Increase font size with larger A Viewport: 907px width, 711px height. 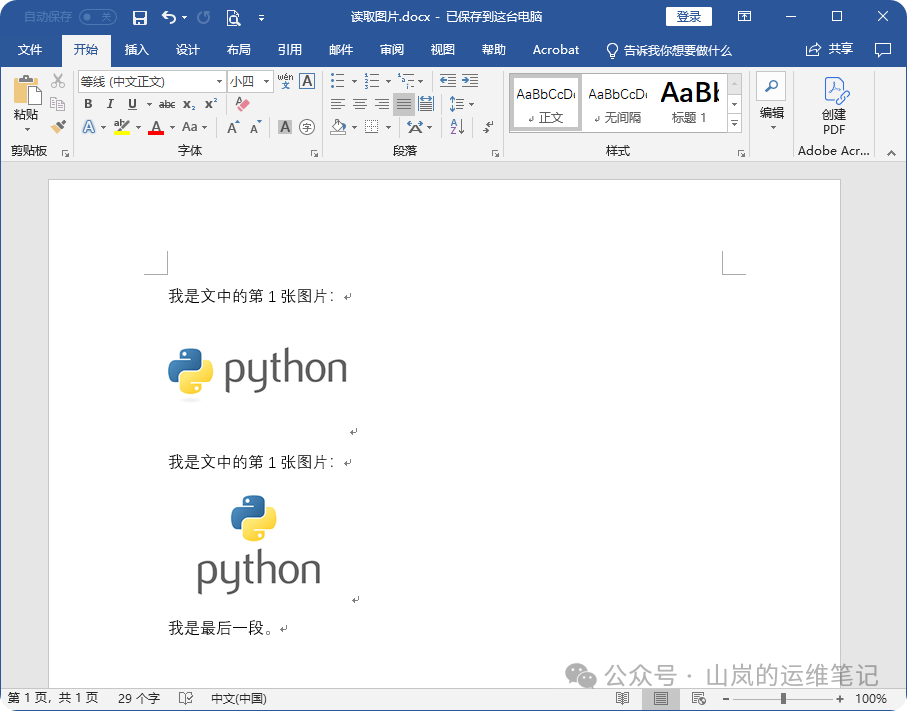click(x=233, y=127)
